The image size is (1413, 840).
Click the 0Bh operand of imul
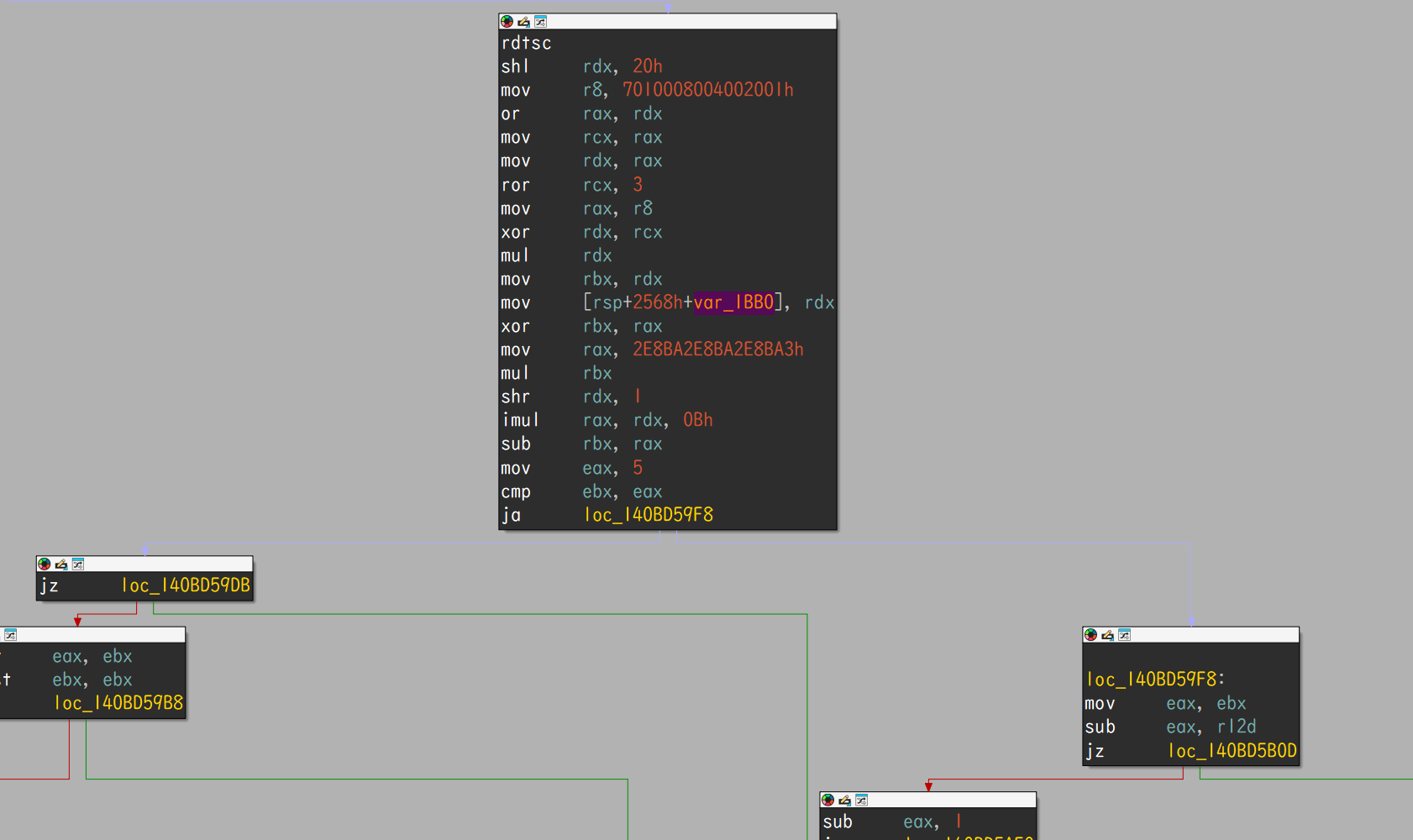point(698,420)
